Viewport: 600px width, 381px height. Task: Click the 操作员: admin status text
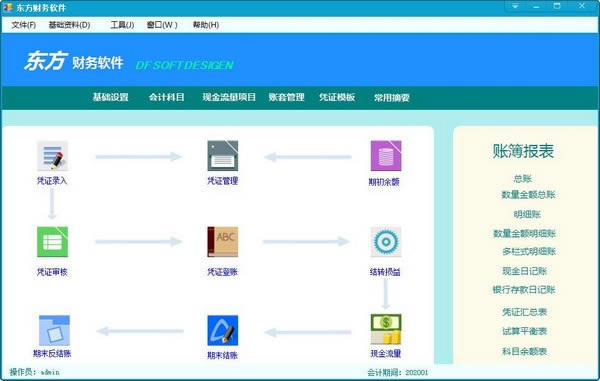(34, 372)
